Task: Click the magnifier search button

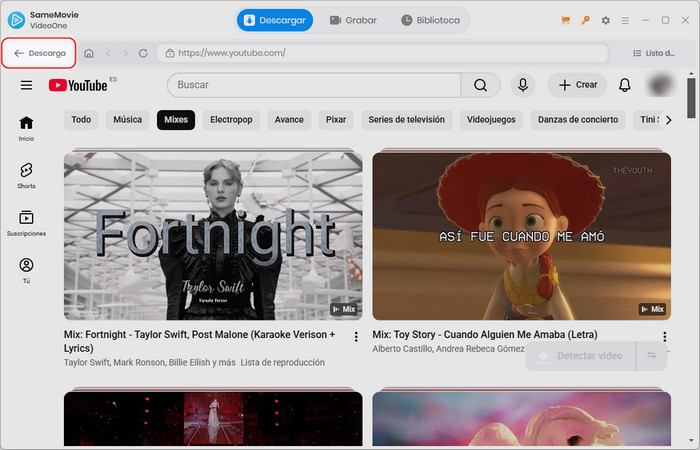Action: [480, 85]
